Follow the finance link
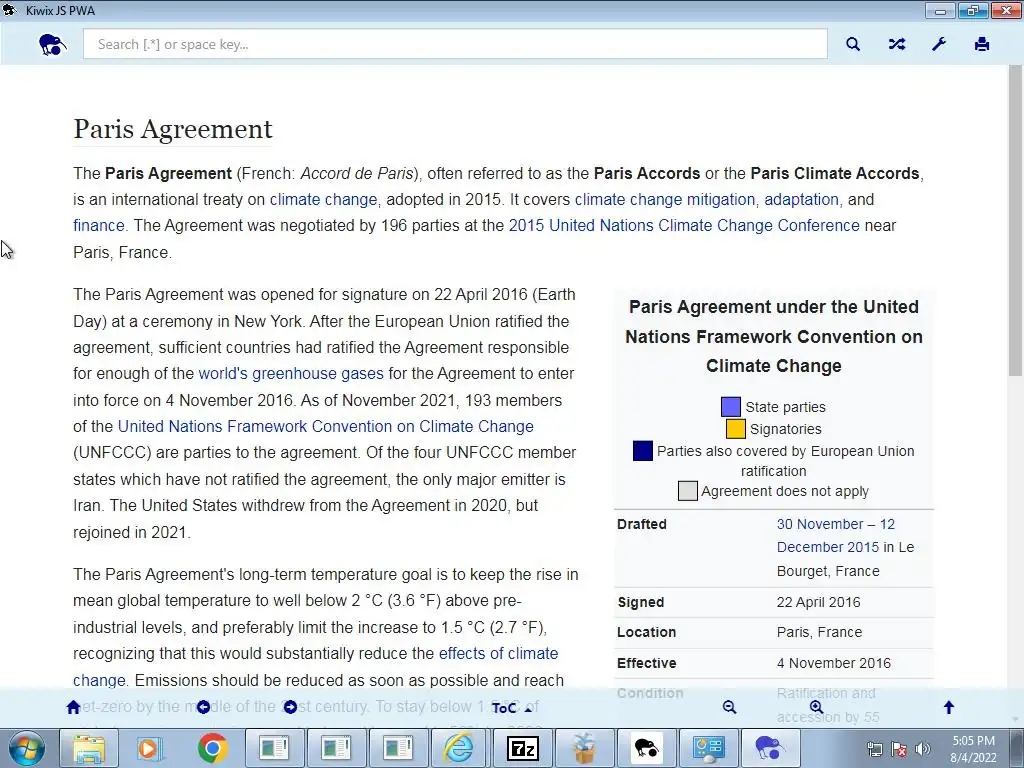Screen dimensions: 1024x768 (x=99, y=225)
